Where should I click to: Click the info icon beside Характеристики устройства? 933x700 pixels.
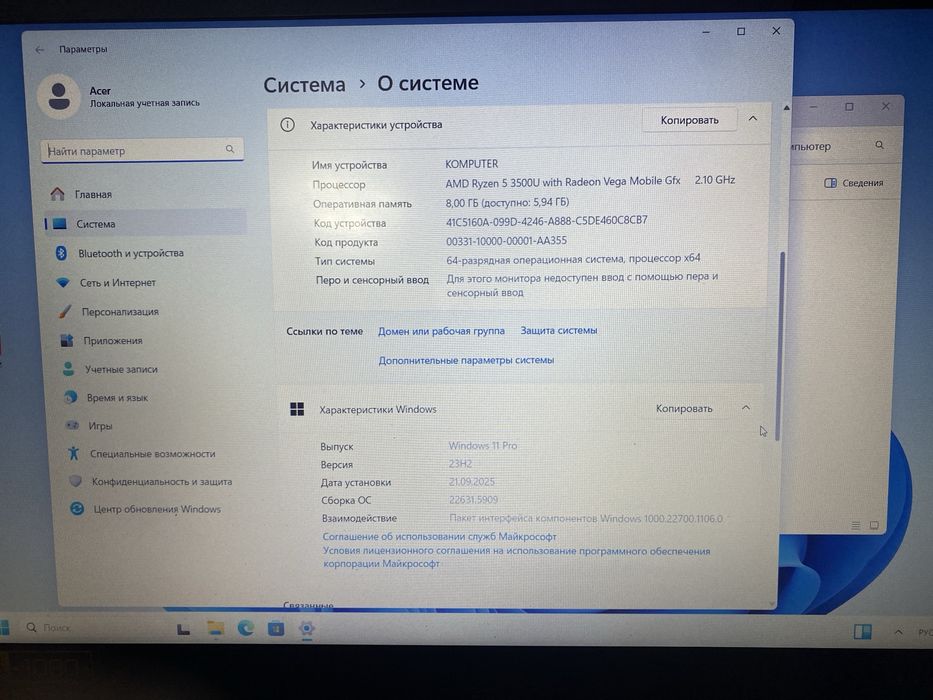click(x=287, y=125)
